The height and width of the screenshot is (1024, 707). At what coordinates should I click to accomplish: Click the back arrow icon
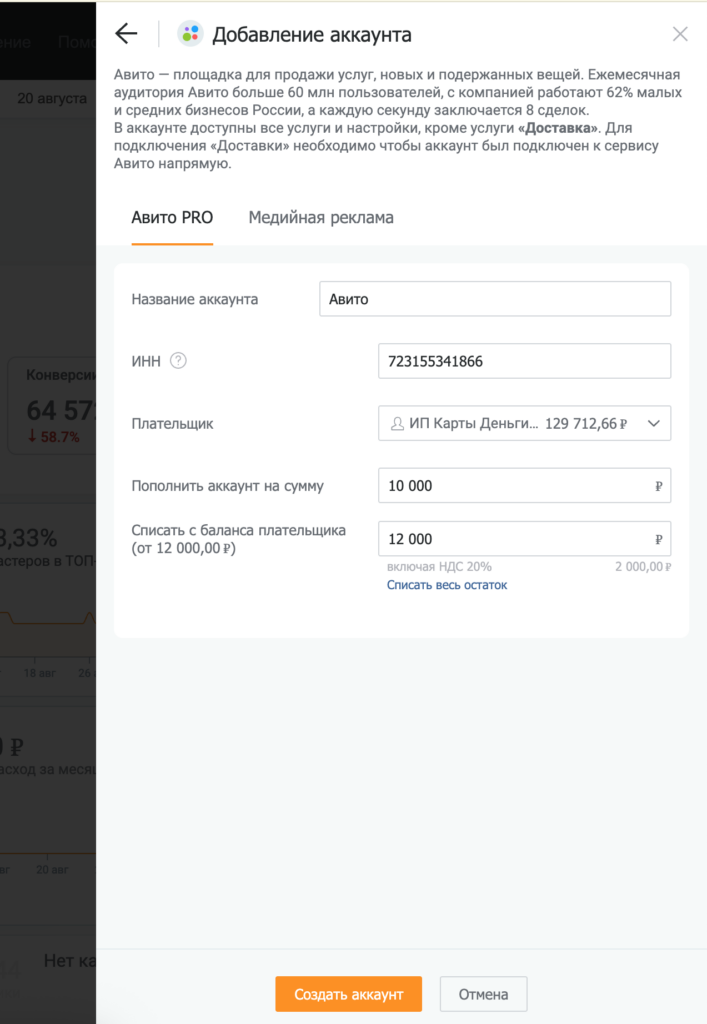click(x=126, y=33)
